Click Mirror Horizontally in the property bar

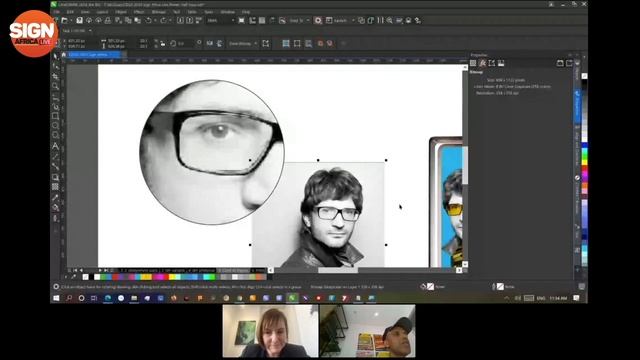209,43
